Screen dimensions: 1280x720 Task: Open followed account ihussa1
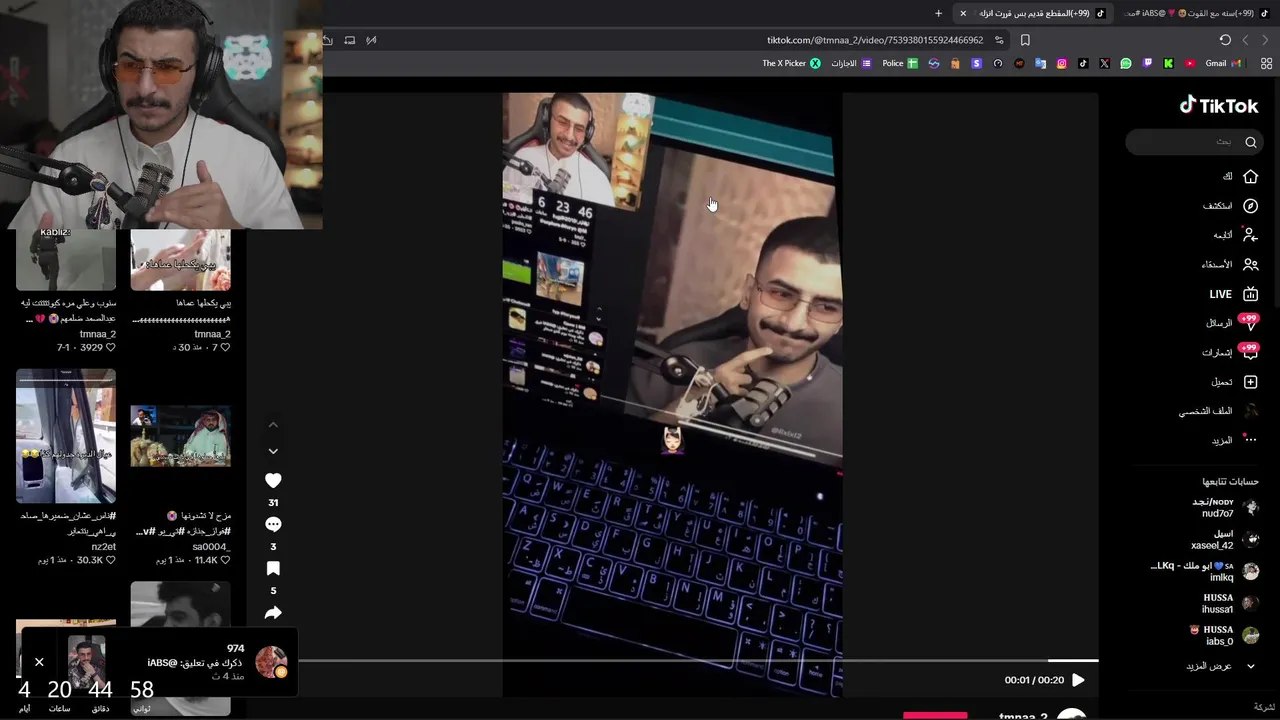(1230, 604)
